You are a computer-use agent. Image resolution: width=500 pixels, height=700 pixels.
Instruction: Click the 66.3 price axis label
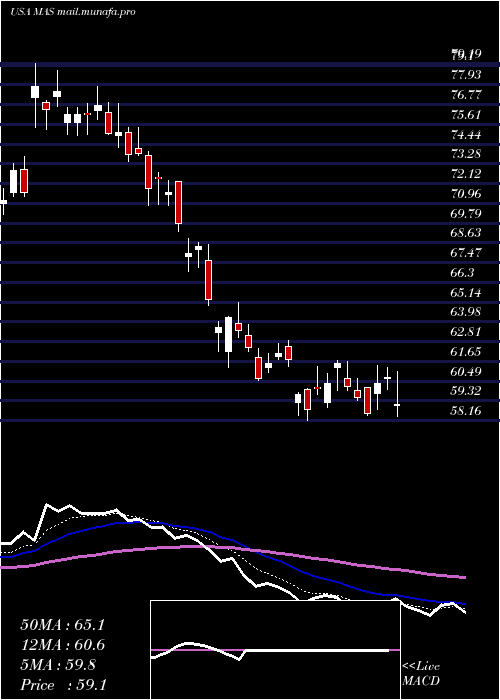(x=462, y=272)
